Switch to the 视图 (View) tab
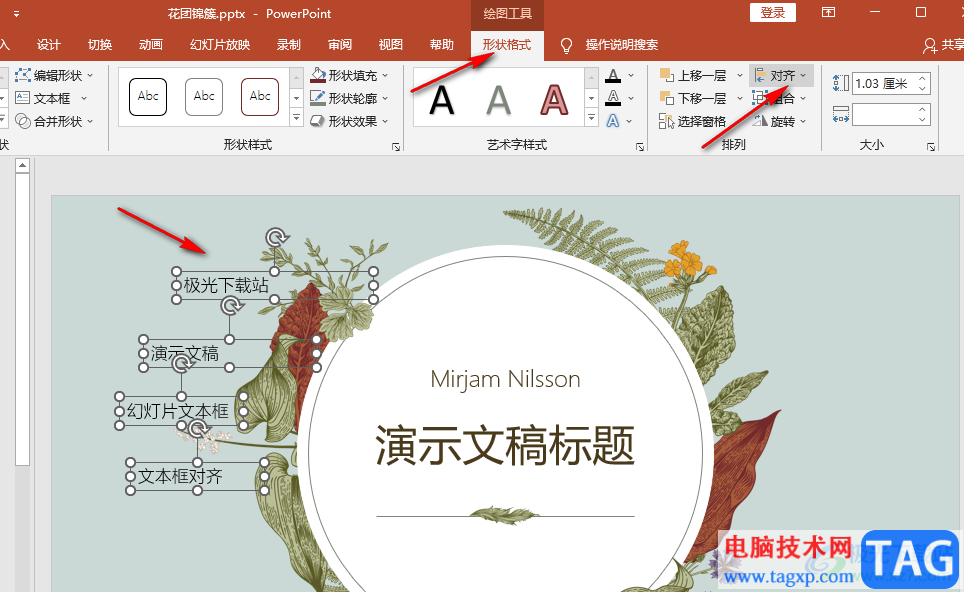The height and width of the screenshot is (592, 964). click(x=390, y=44)
